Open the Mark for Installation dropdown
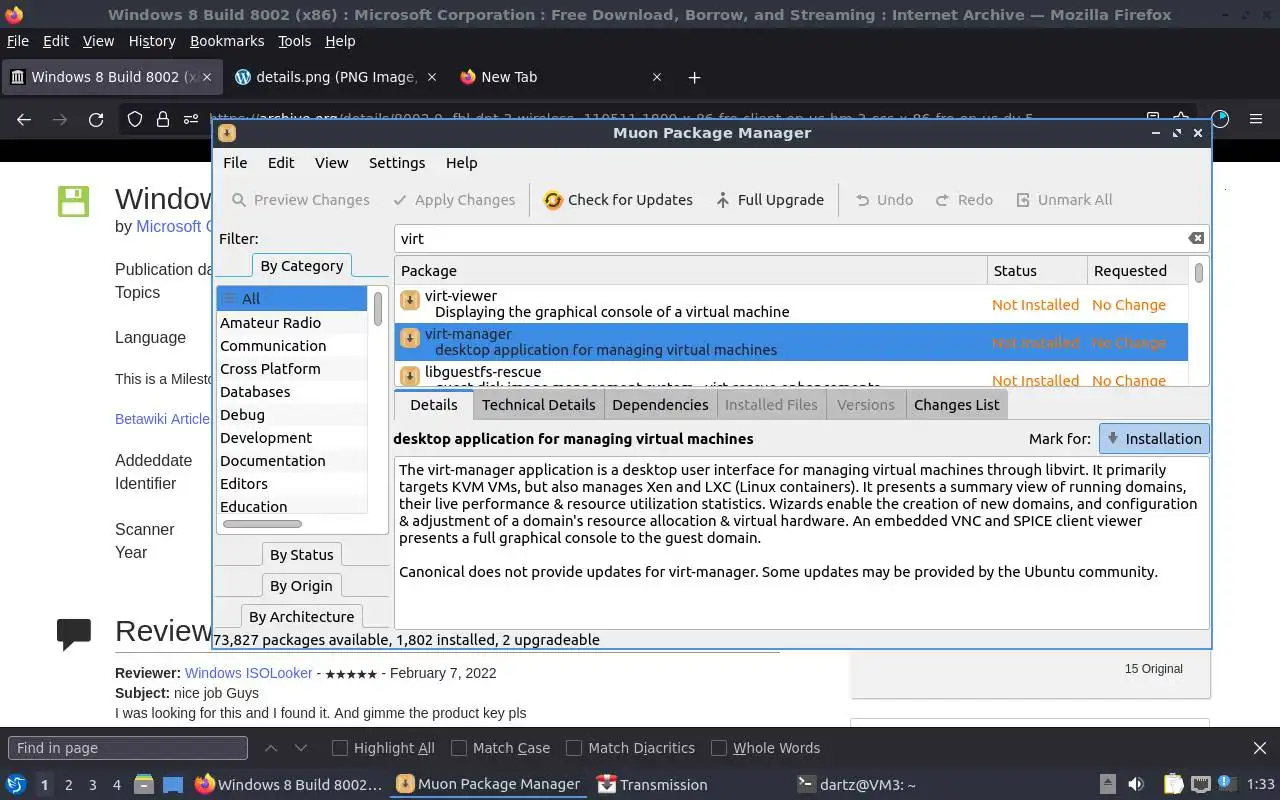This screenshot has height=800, width=1280. click(x=1154, y=439)
